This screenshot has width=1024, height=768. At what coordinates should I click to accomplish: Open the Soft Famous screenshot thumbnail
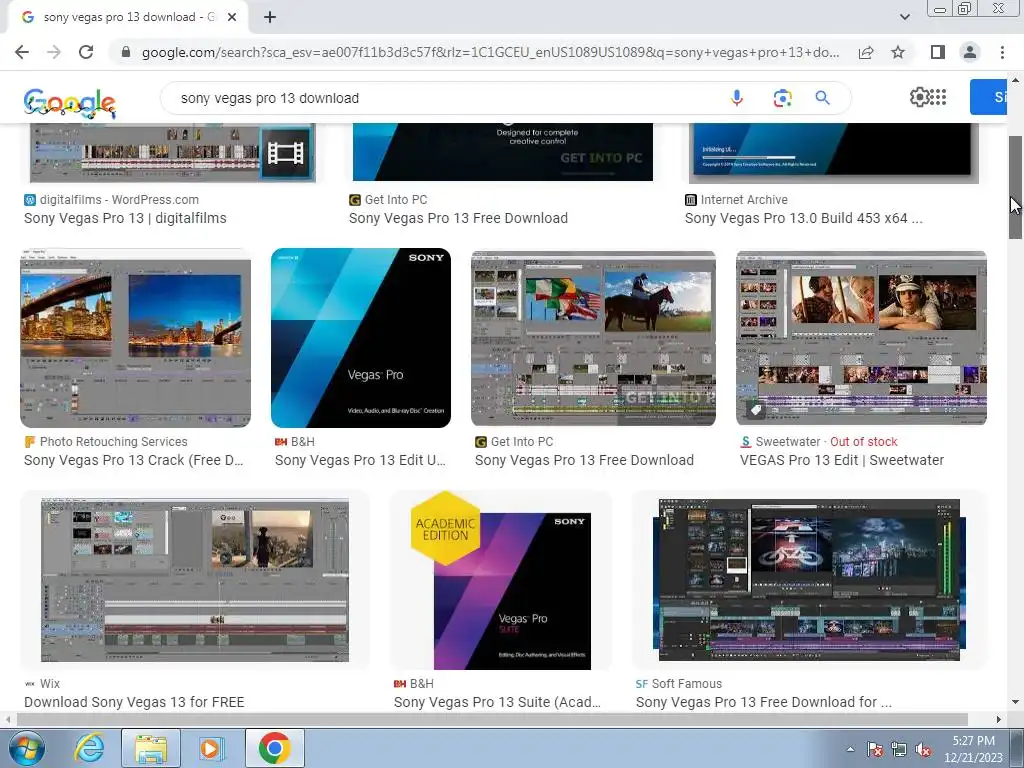[810, 580]
